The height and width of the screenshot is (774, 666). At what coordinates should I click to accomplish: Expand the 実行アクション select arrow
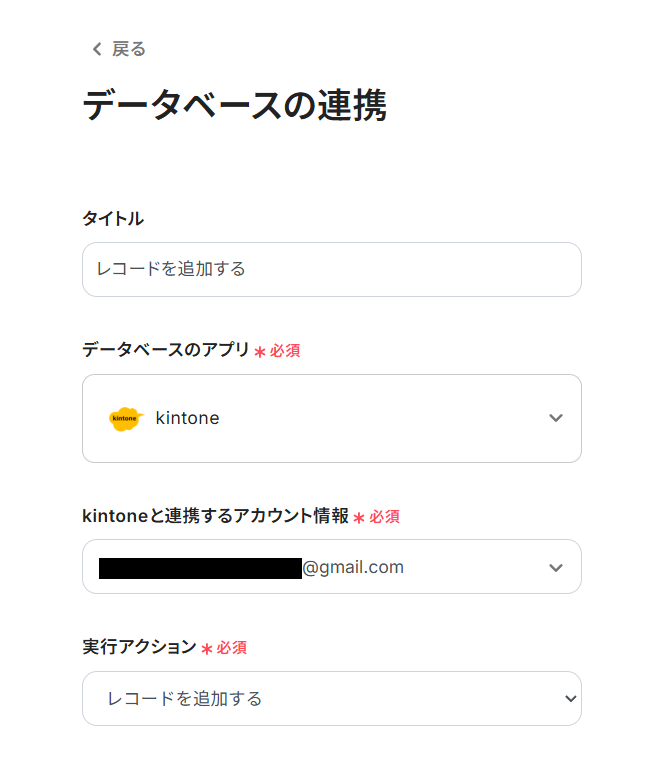click(570, 698)
